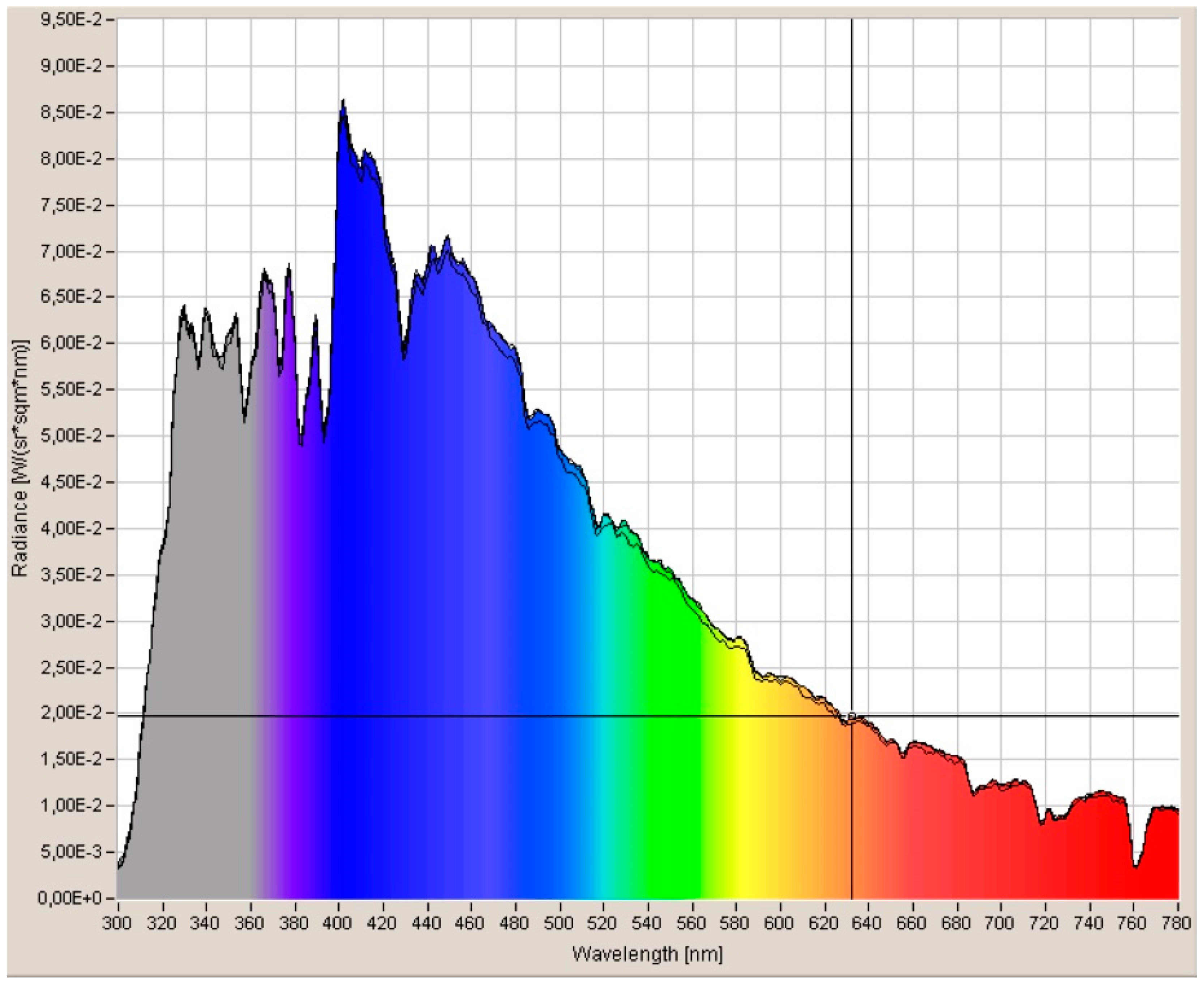Select the 700 wavelength tick label
Screen dimensions: 1204x984
coord(1000,923)
